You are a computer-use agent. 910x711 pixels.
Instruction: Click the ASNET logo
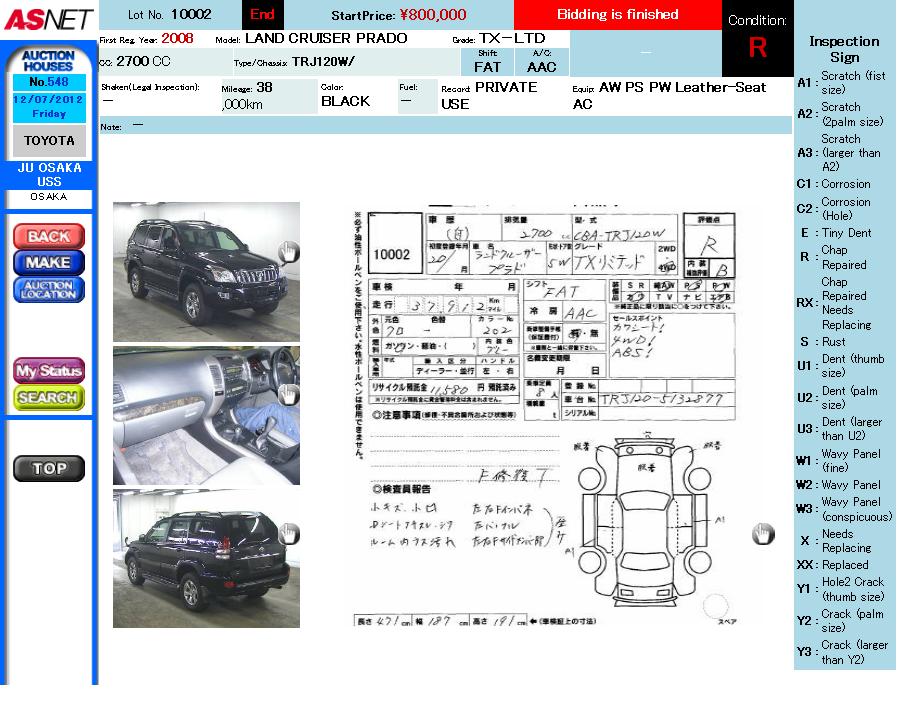click(x=49, y=19)
